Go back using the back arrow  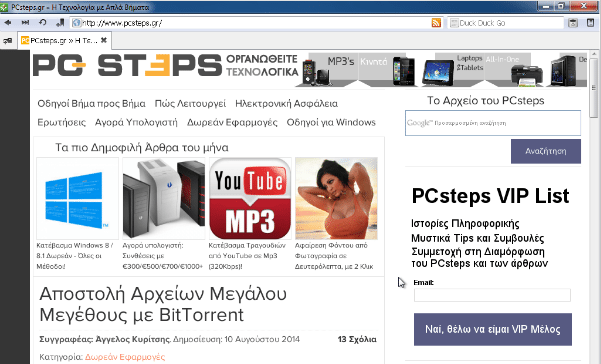pyautogui.click(x=7, y=23)
